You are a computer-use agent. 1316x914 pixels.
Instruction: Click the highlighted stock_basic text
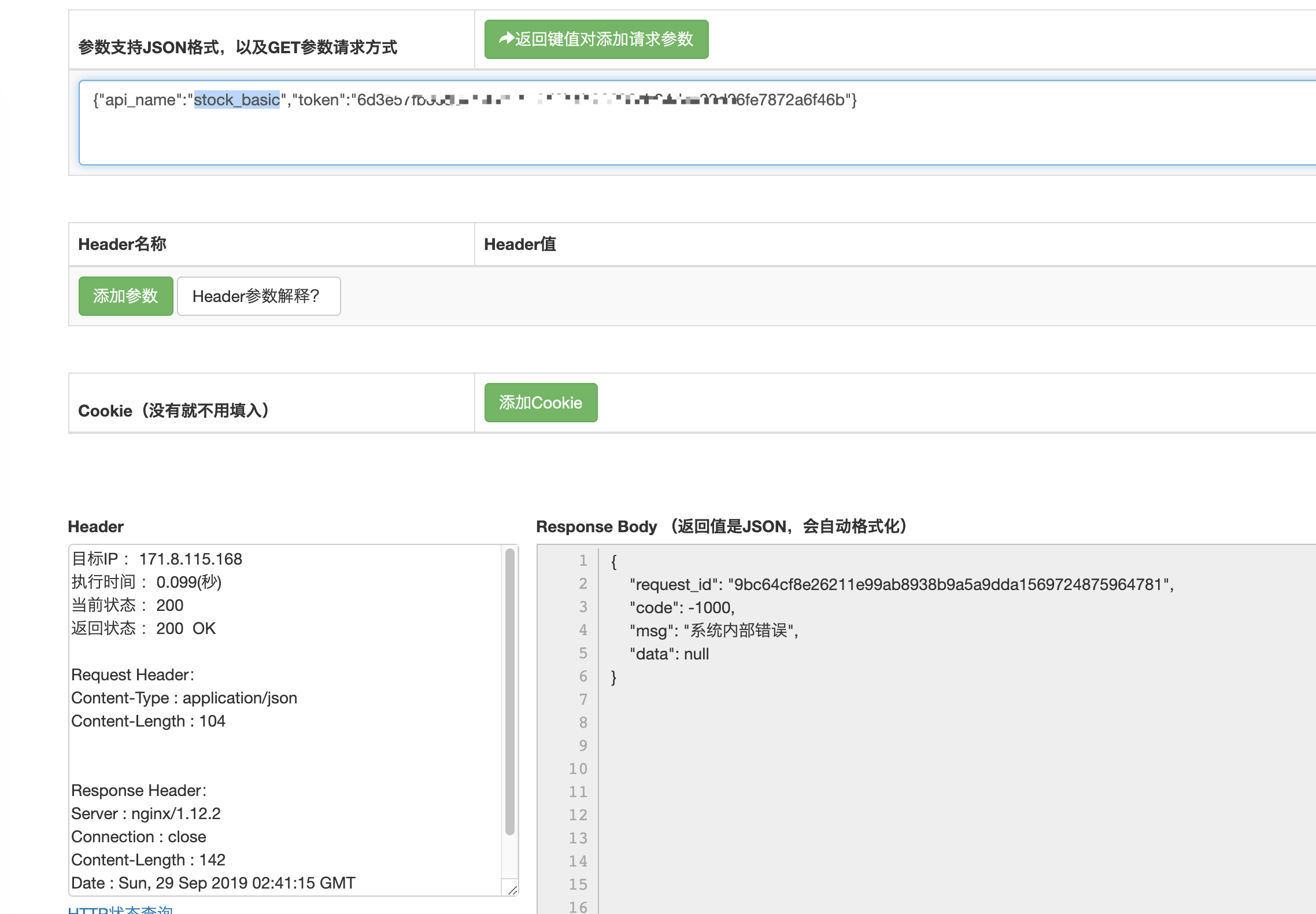click(236, 99)
